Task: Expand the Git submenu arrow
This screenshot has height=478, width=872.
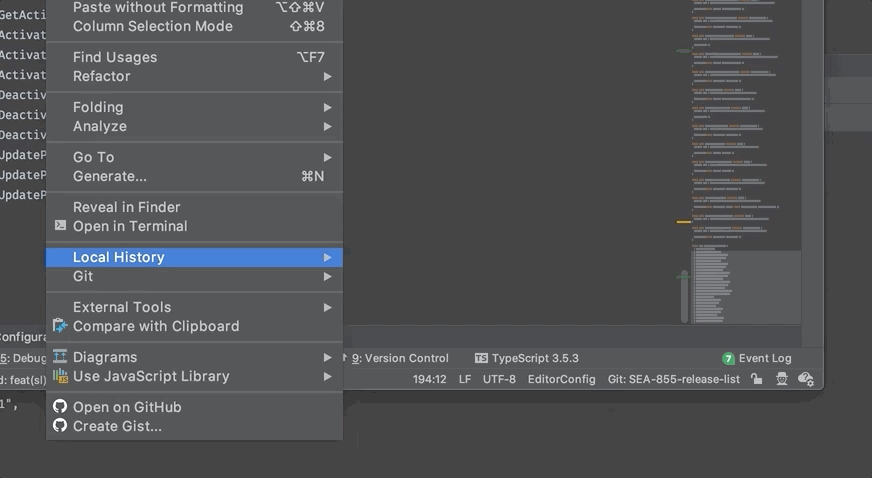Action: pos(328,276)
